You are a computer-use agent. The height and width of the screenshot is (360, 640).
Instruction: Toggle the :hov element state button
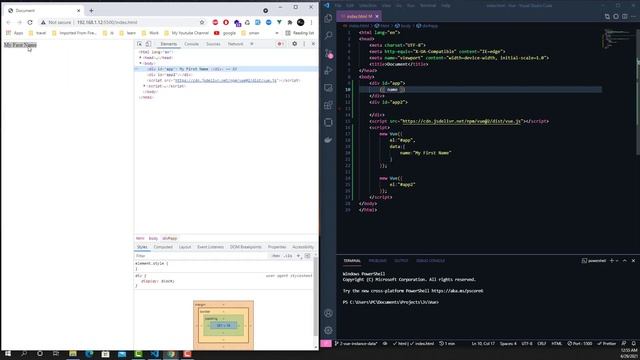coord(276,256)
